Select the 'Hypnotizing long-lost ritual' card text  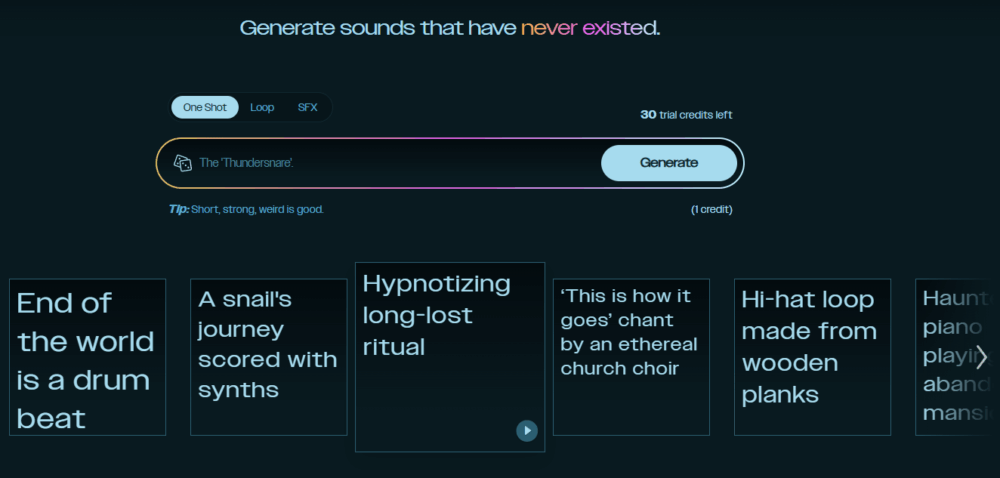pyautogui.click(x=436, y=315)
